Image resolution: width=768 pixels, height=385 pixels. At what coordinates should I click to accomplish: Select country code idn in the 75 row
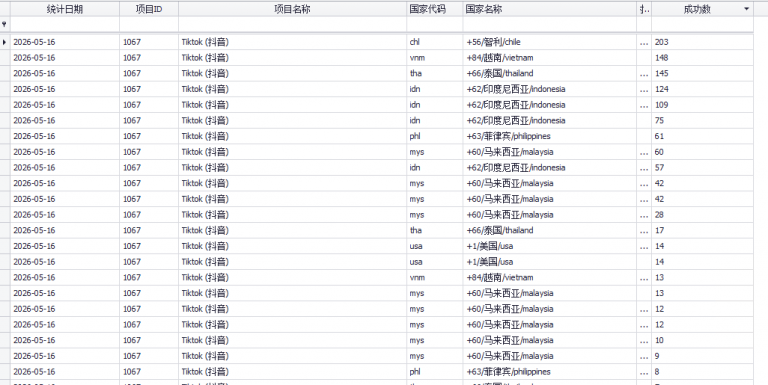point(434,120)
